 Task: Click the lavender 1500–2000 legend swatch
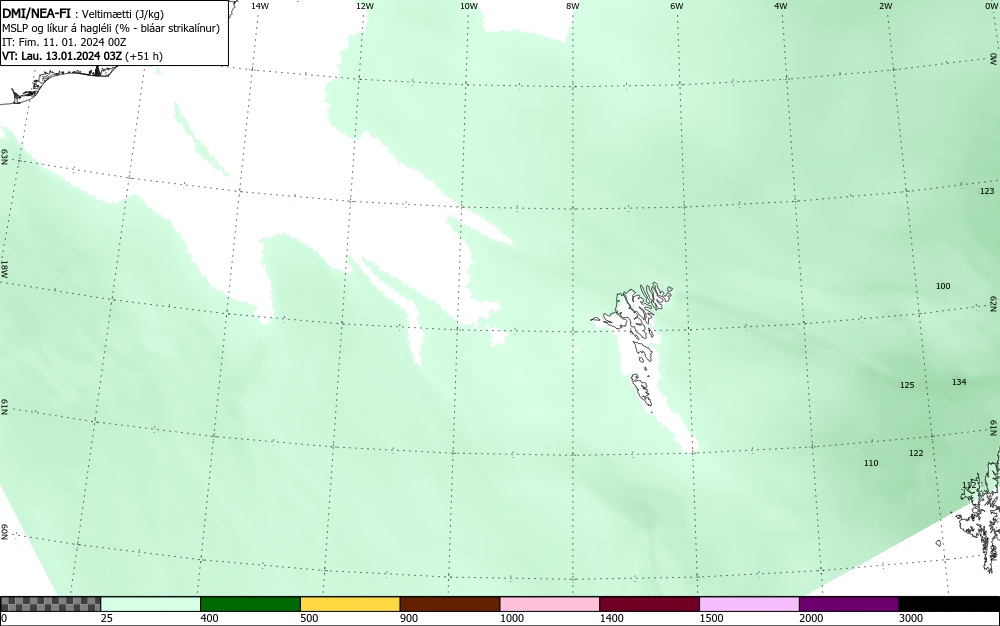[749, 604]
